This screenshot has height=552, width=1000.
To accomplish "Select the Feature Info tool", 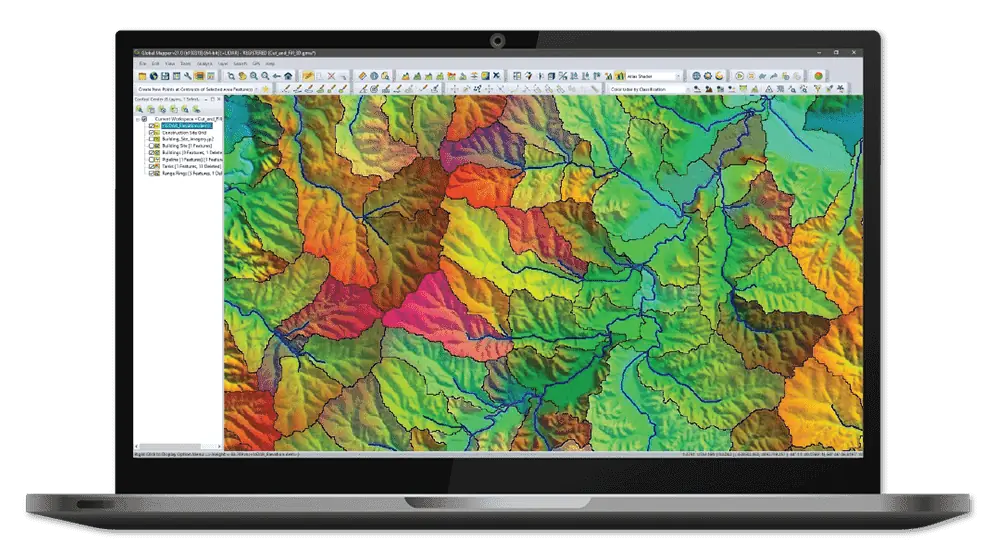I will point(374,76).
